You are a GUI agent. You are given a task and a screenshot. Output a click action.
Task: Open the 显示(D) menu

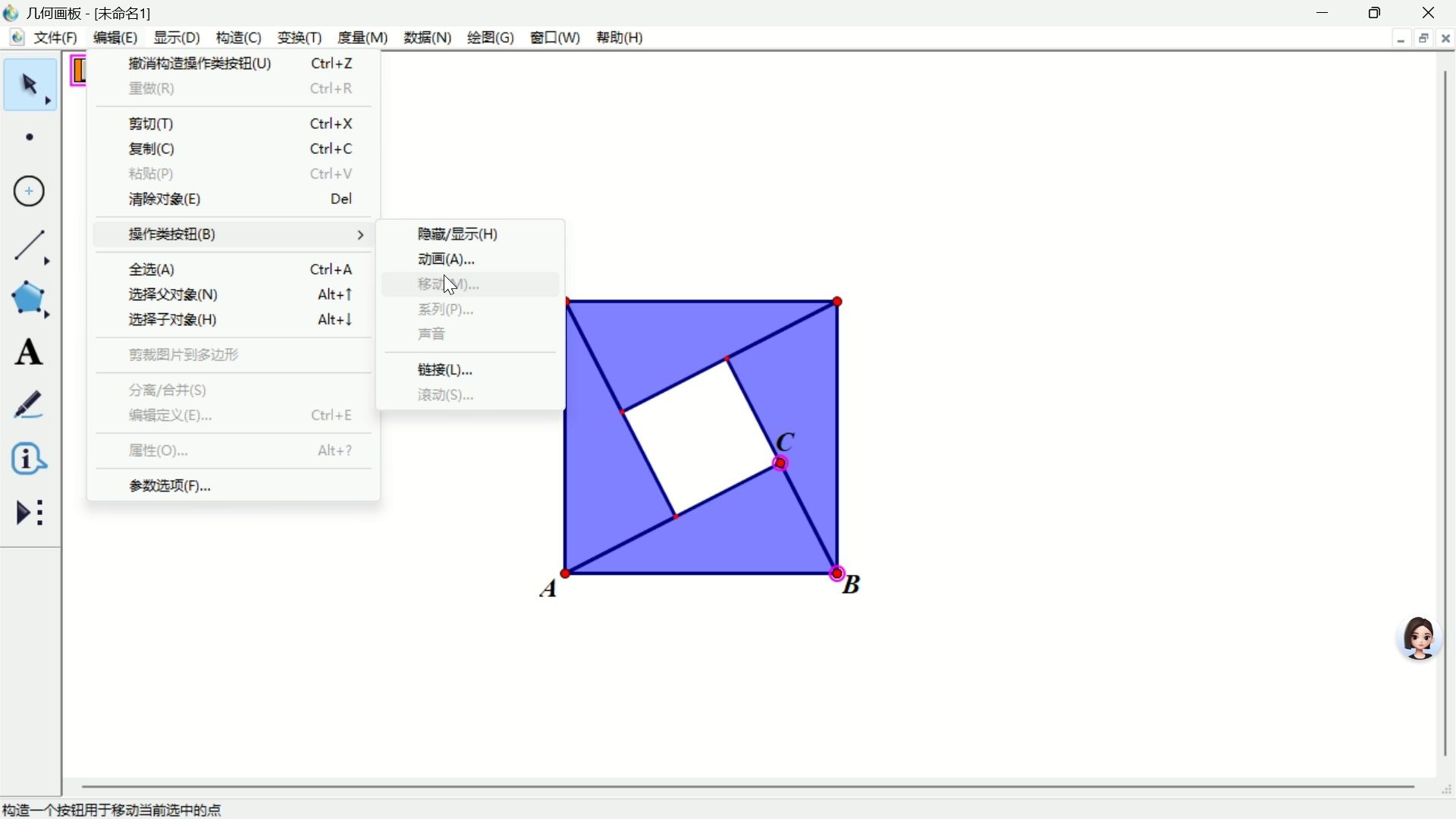177,38
